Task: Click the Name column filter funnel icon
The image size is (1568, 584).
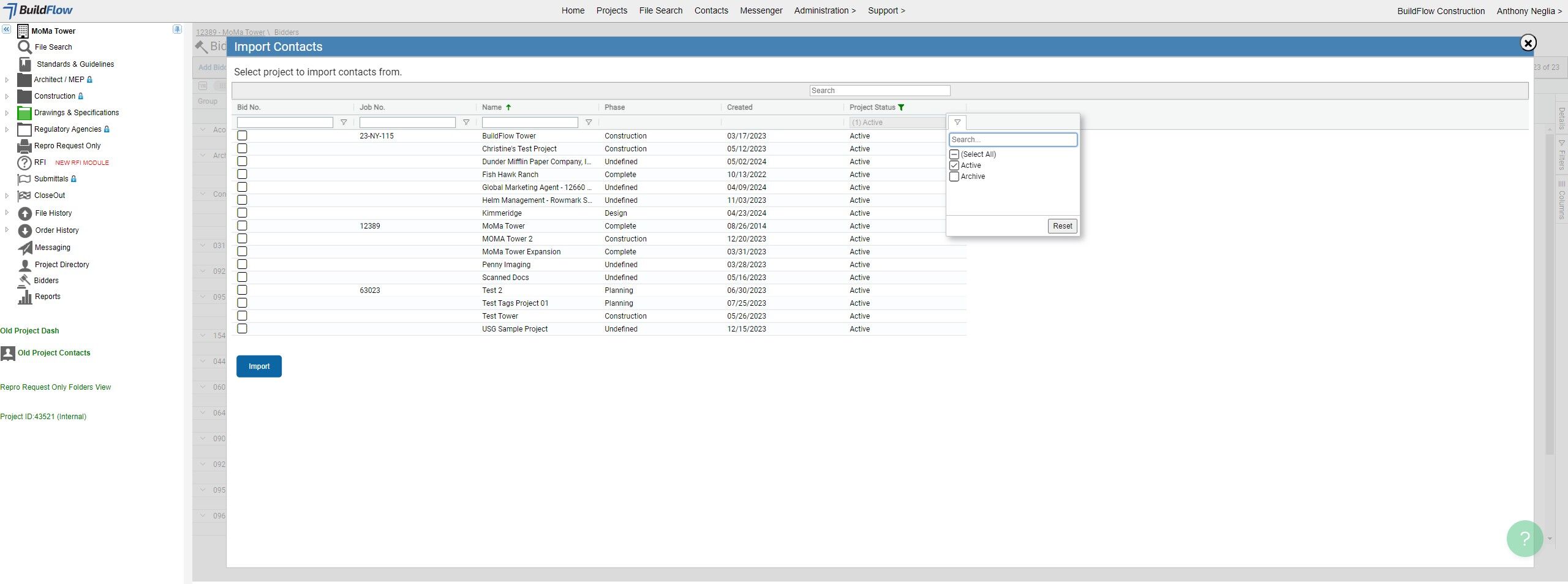Action: [x=589, y=123]
